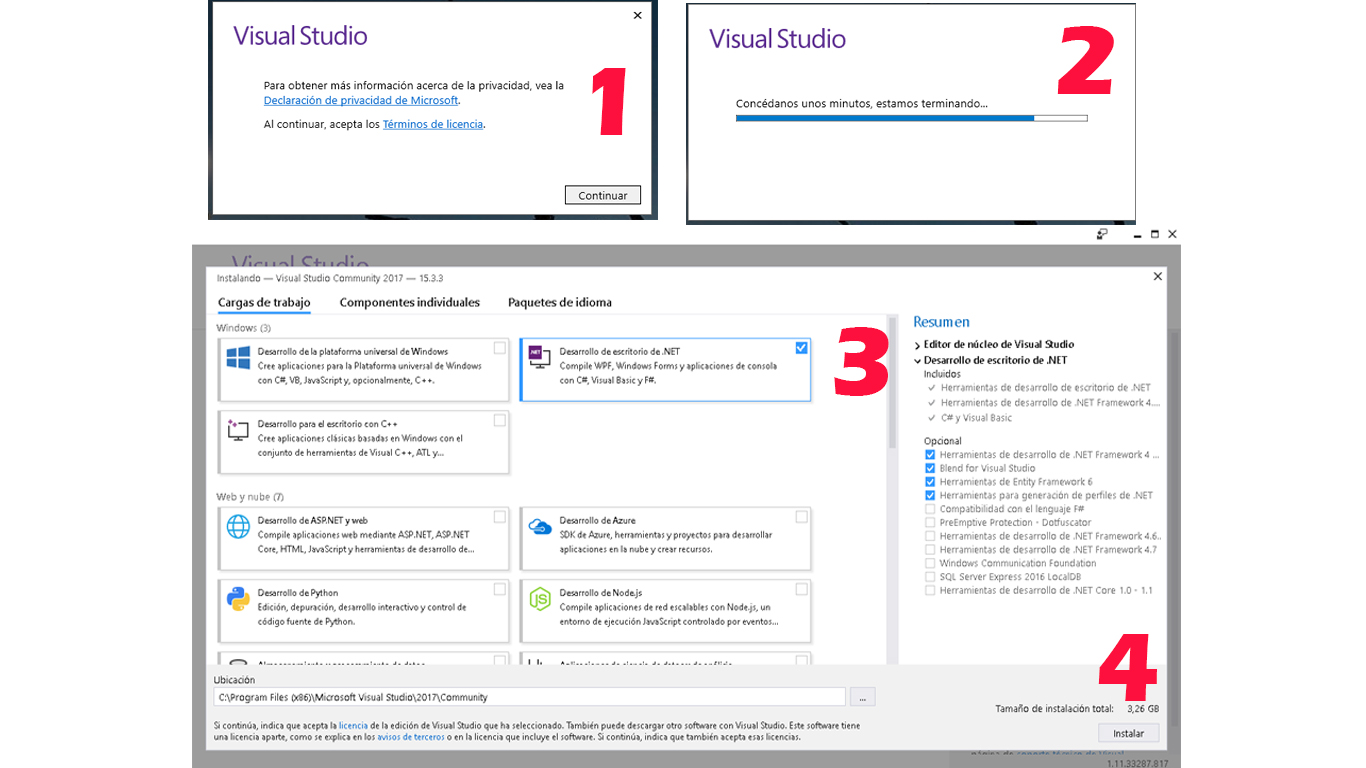Image resolution: width=1366 pixels, height=768 pixels.
Task: Check the Desarrollo de Node.js workload box
Action: [x=801, y=589]
